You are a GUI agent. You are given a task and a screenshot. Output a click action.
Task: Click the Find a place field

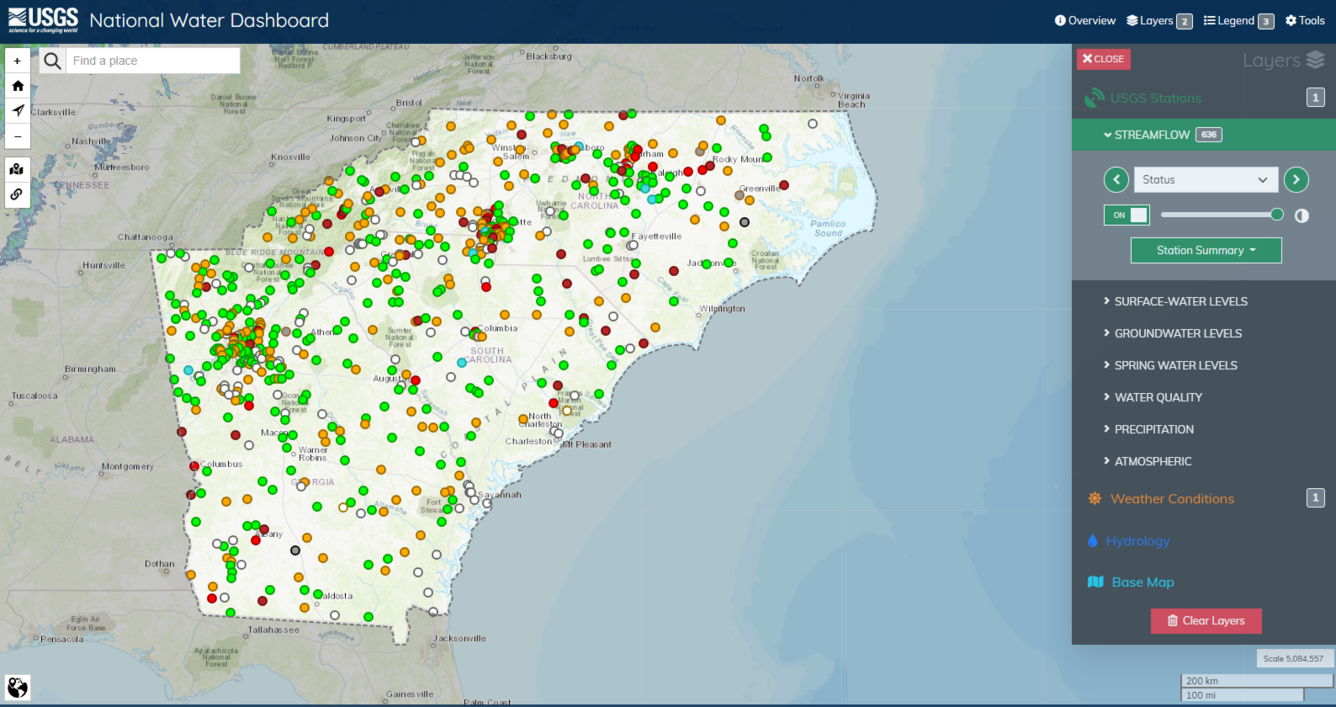tap(153, 61)
